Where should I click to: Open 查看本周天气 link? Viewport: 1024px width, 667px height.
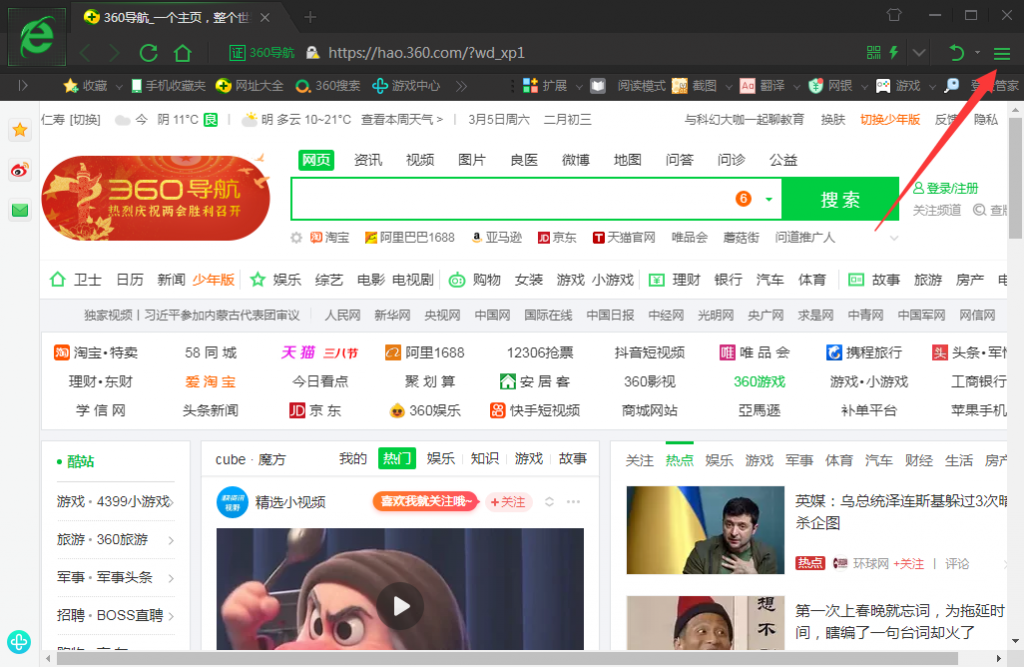tap(402, 120)
